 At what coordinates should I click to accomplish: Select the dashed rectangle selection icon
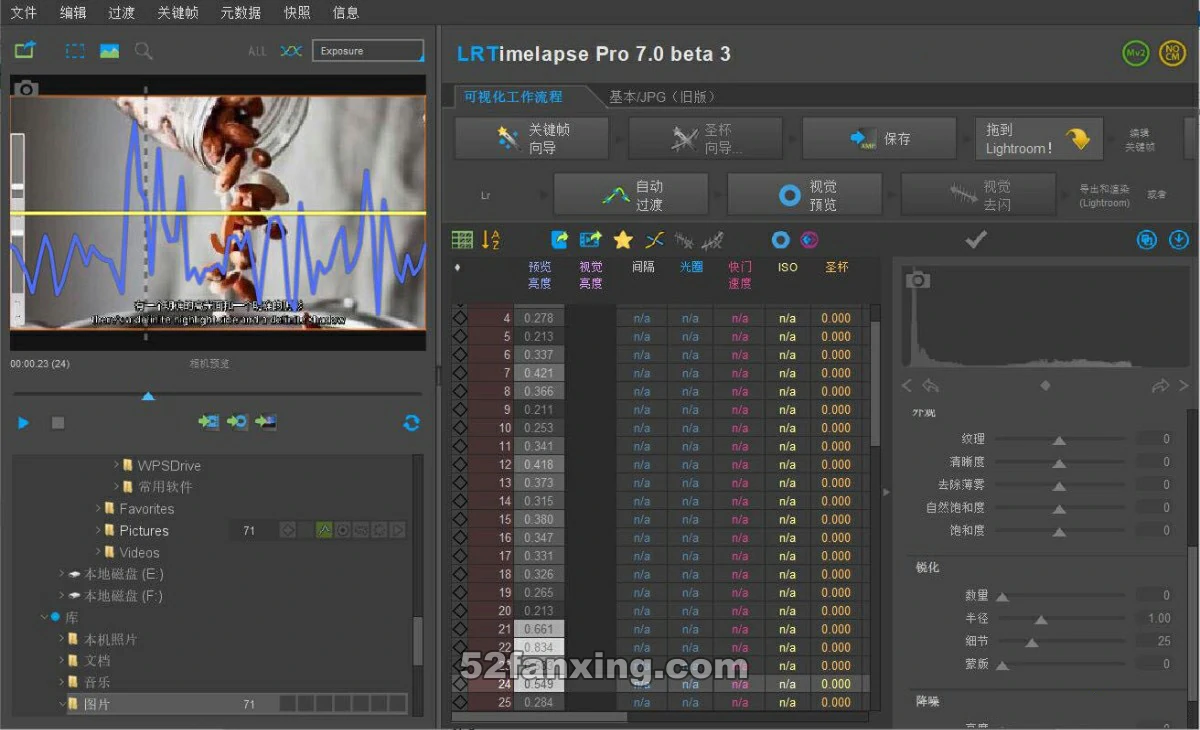tap(75, 51)
